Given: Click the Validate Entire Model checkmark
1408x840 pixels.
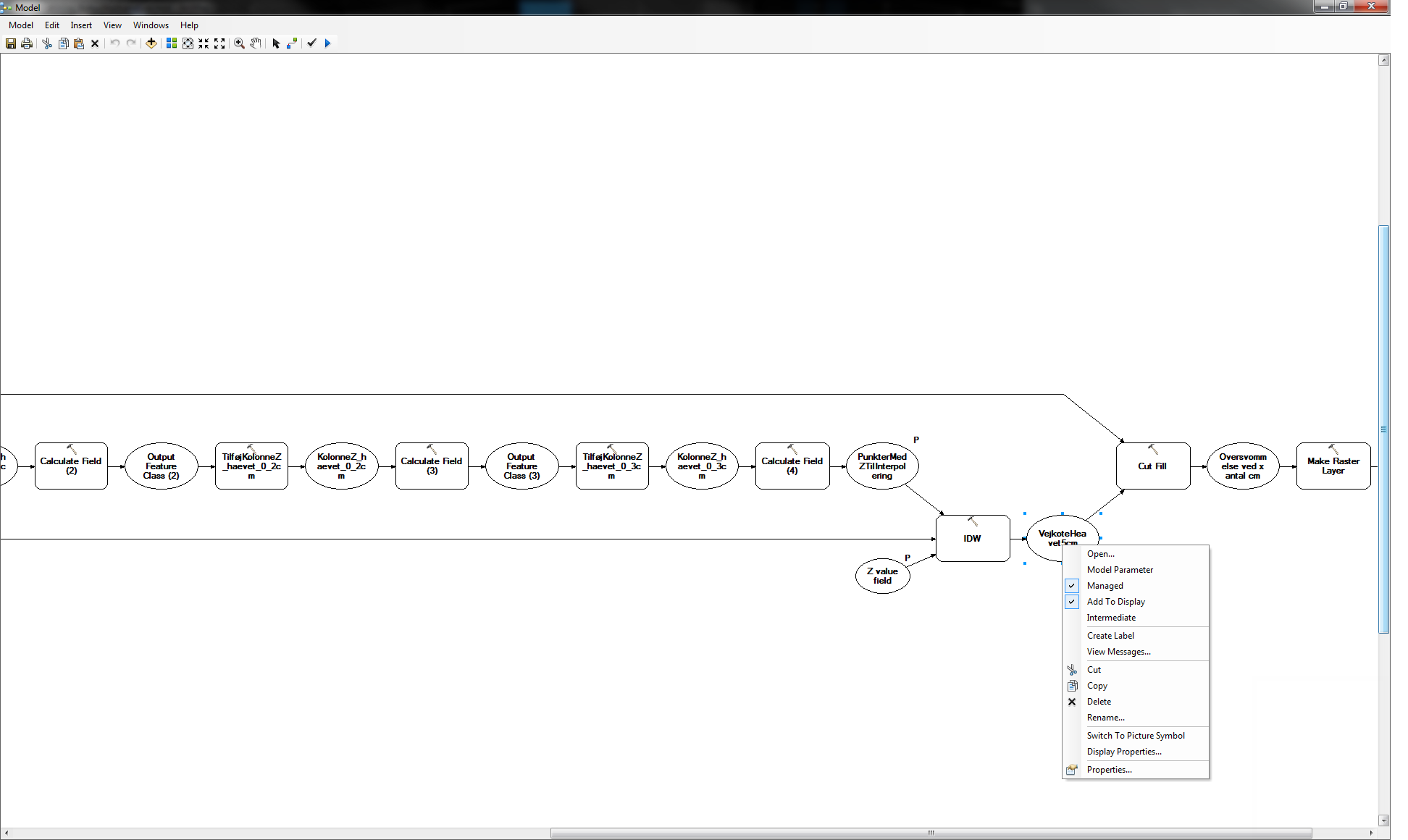Looking at the screenshot, I should pos(312,43).
